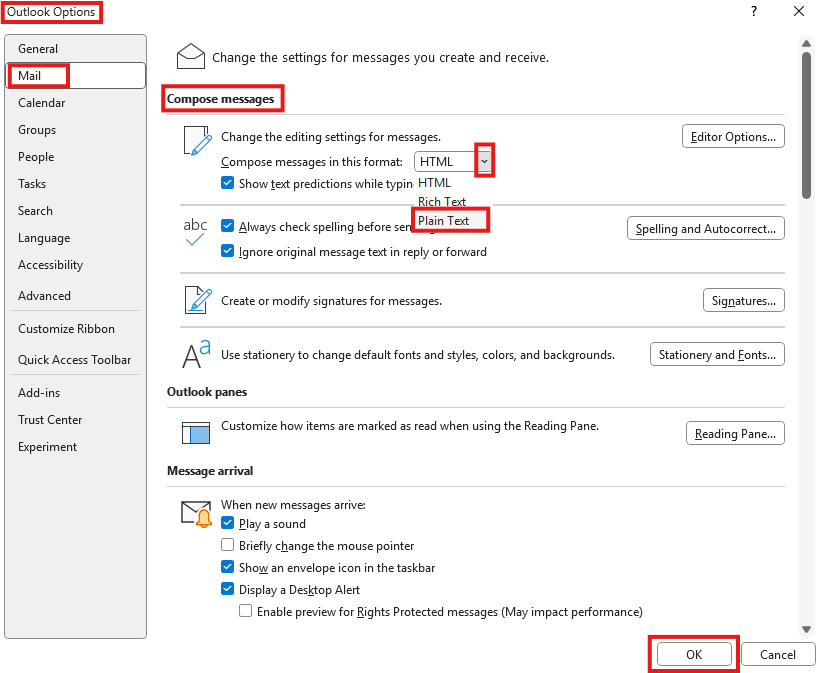Open the Tasks category
The height and width of the screenshot is (673, 820).
coord(75,184)
